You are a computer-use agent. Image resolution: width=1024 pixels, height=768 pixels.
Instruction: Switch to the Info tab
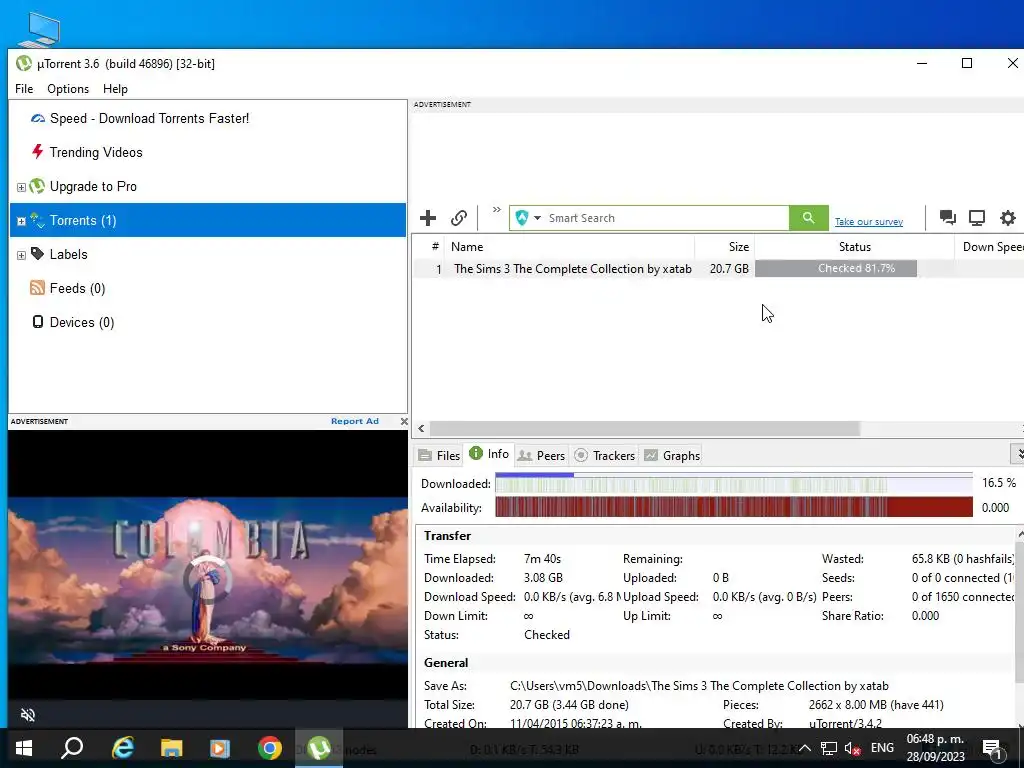coord(489,454)
